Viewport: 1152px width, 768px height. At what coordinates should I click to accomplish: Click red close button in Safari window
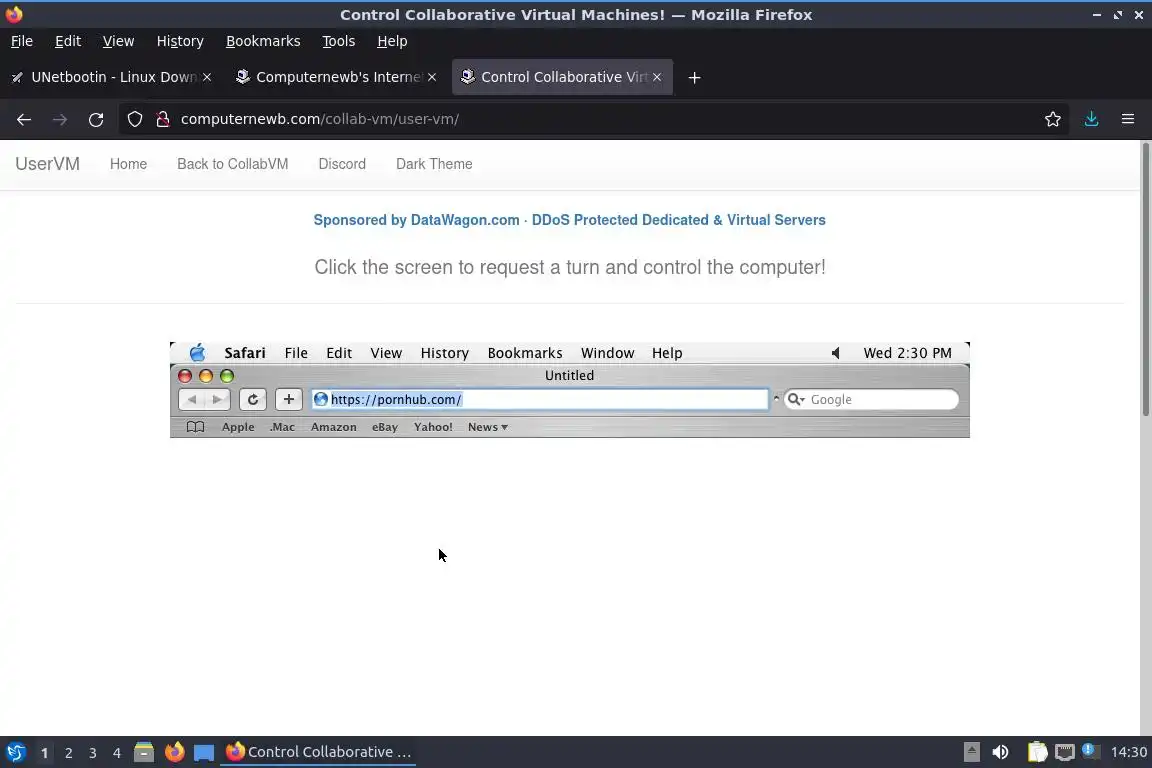pos(185,376)
